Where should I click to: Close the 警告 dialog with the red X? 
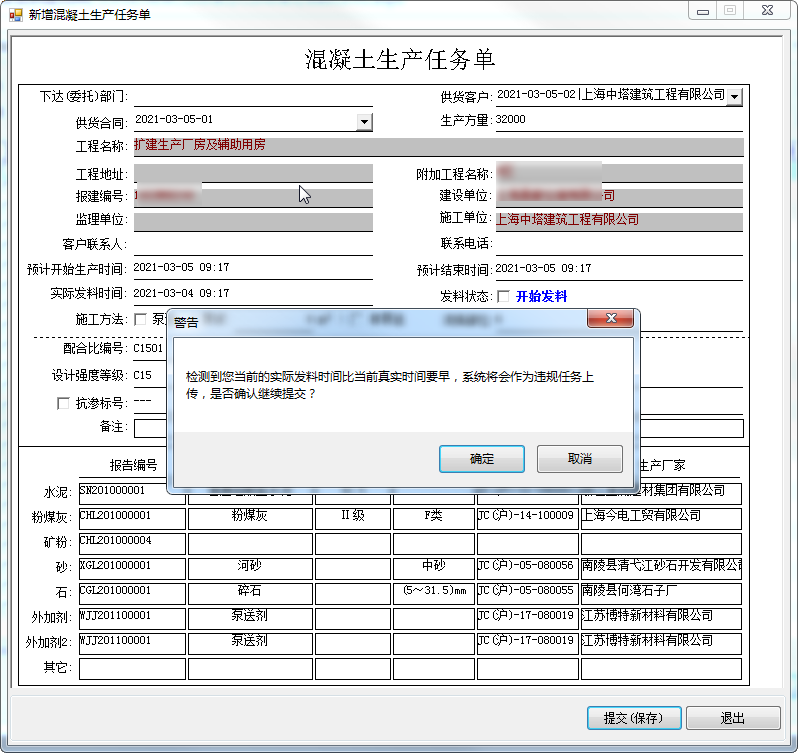[609, 320]
